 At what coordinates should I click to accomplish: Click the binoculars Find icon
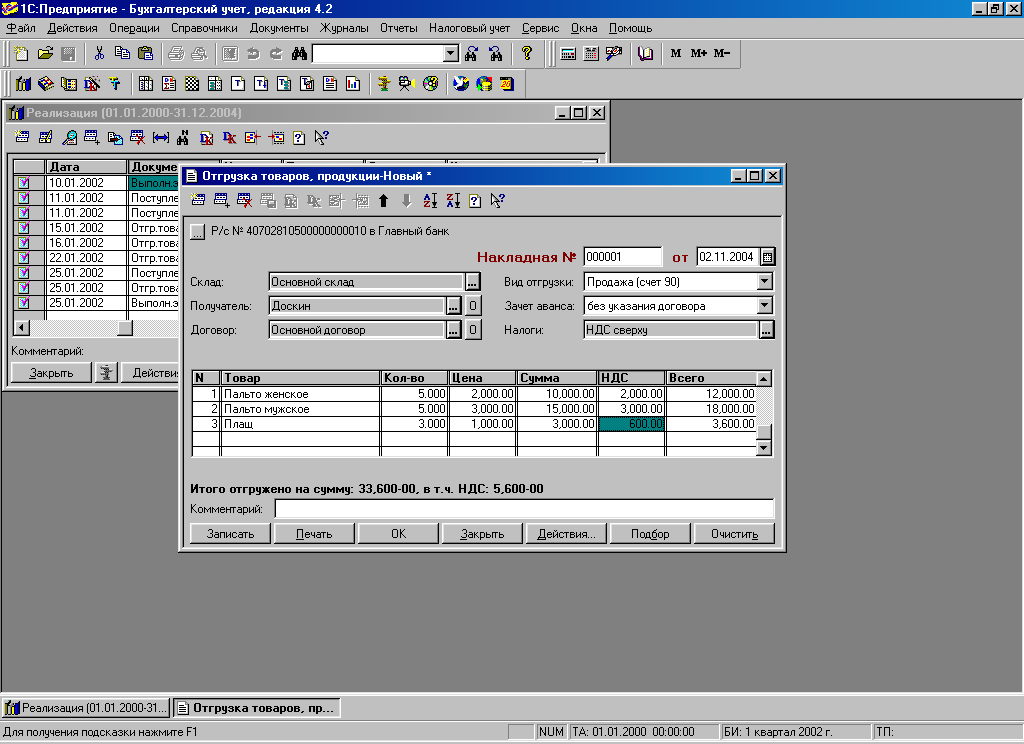click(x=299, y=54)
